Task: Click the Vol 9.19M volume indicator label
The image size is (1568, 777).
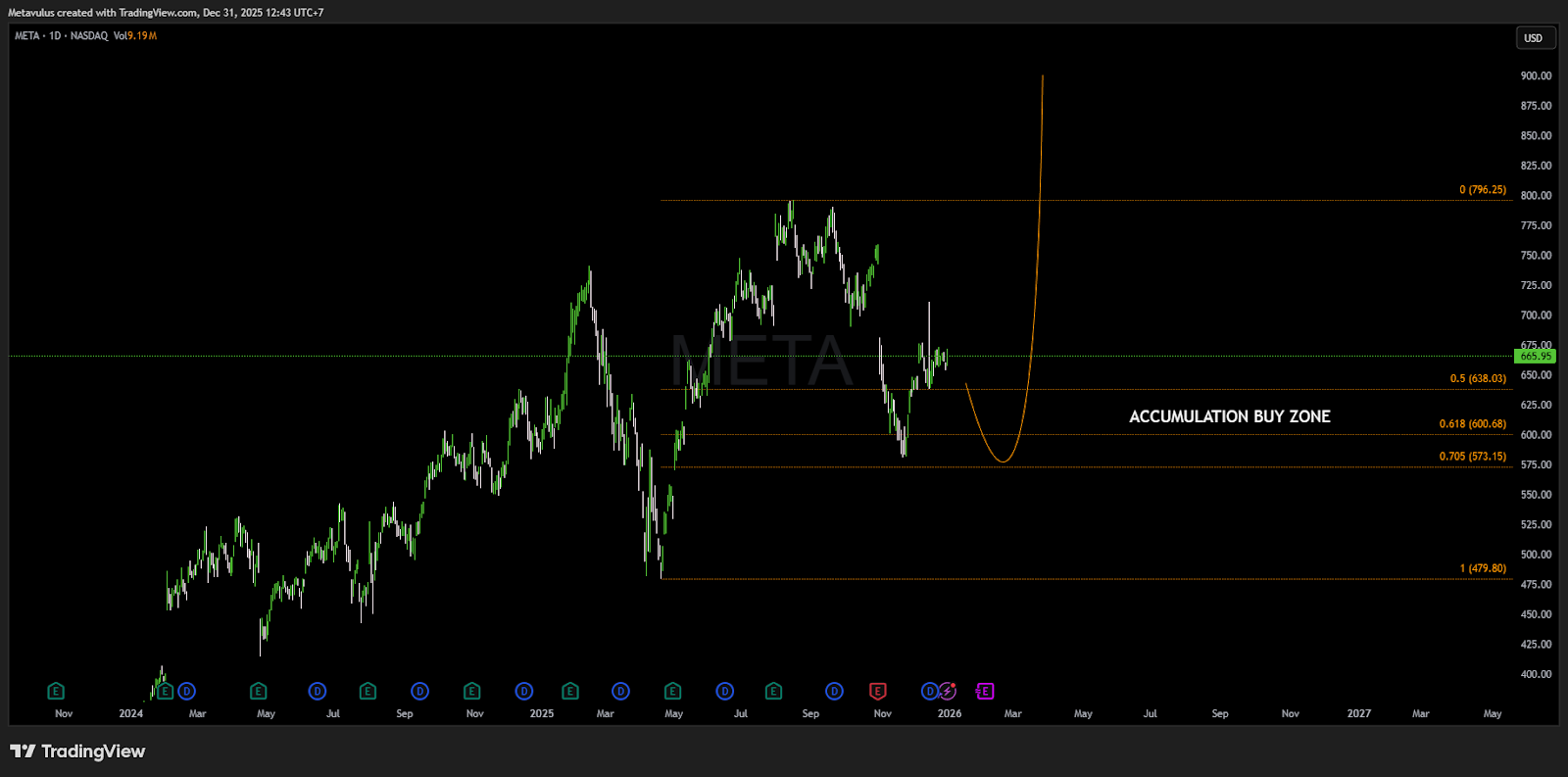Action: [135, 36]
